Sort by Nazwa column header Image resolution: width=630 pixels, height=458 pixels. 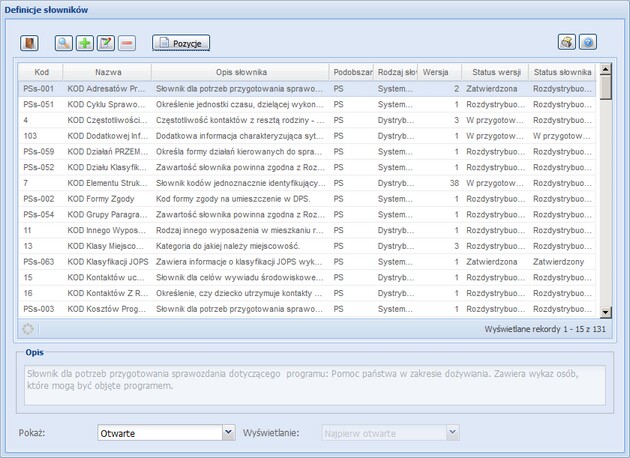point(108,72)
